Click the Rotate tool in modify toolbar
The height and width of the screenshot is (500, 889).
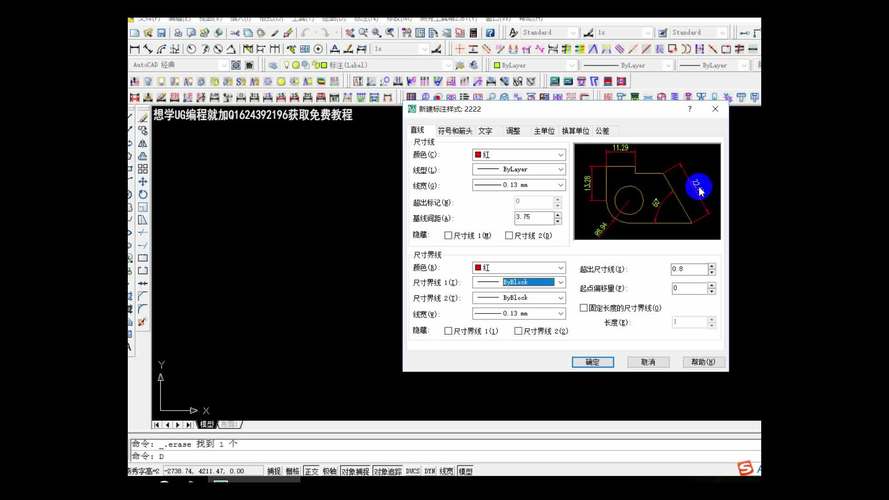pyautogui.click(x=143, y=194)
